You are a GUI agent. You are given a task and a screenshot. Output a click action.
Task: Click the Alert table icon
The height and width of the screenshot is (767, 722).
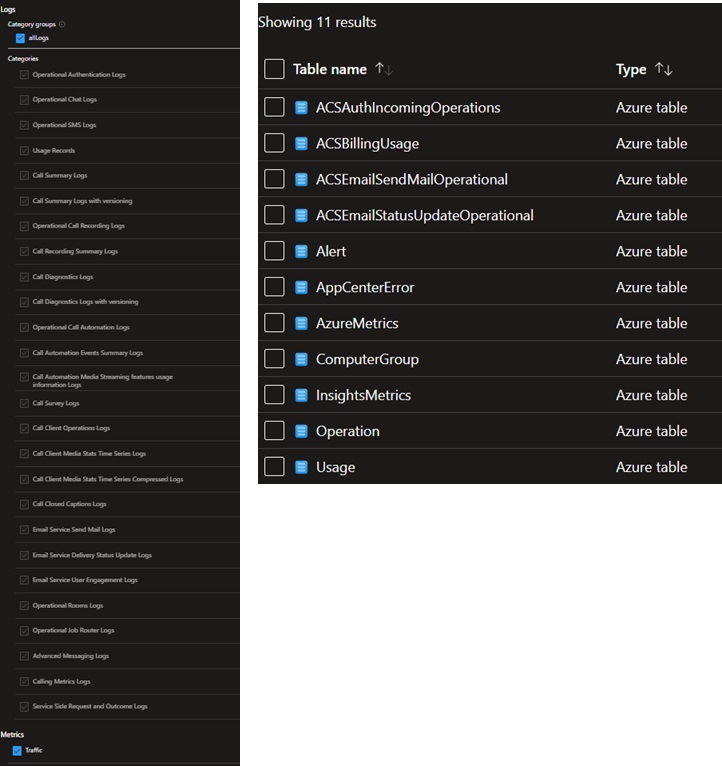301,251
